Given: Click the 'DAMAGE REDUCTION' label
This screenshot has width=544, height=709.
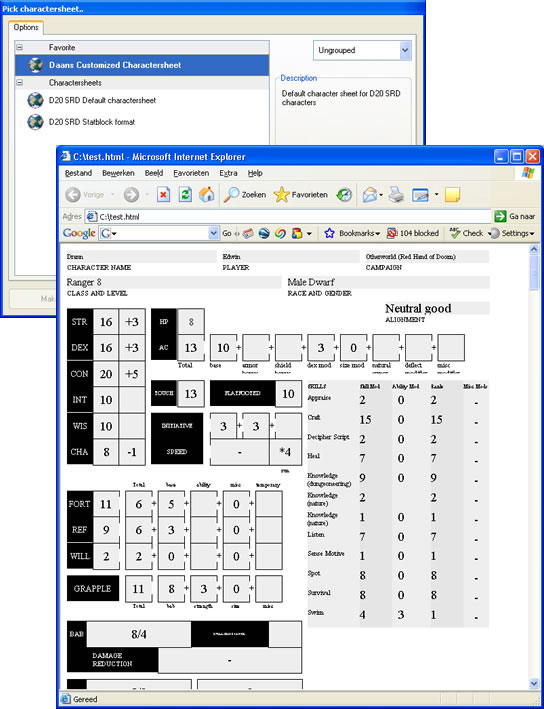Looking at the screenshot, I should [113, 660].
